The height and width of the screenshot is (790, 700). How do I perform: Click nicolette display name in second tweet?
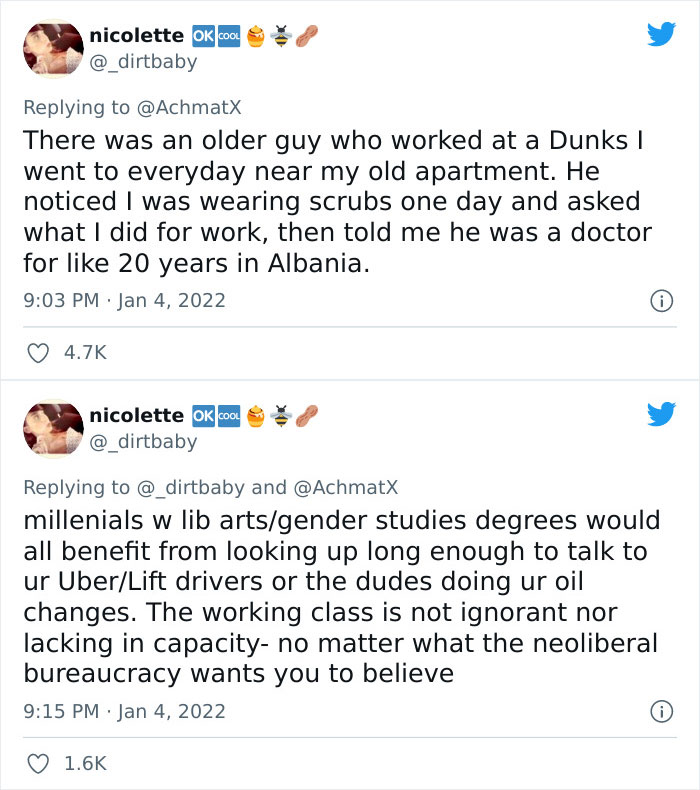[x=137, y=415]
